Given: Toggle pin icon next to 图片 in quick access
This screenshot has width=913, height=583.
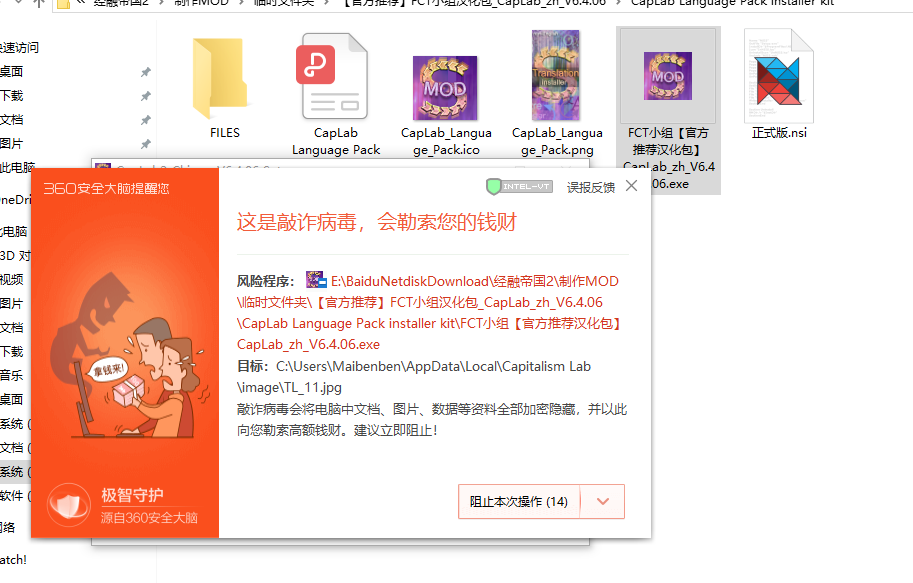Looking at the screenshot, I should 146,144.
